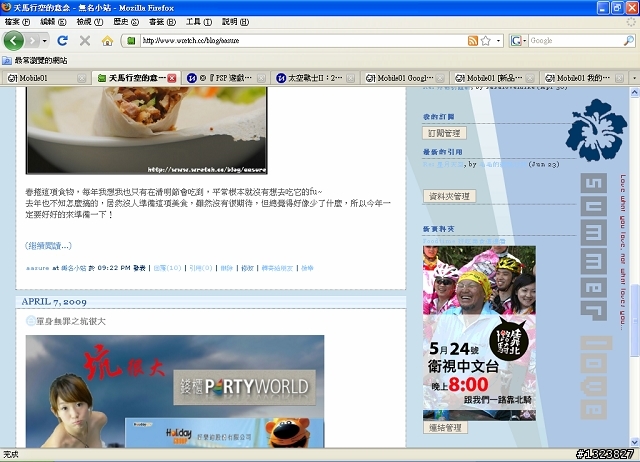Click the 無名小站 link in post footer

(73, 268)
